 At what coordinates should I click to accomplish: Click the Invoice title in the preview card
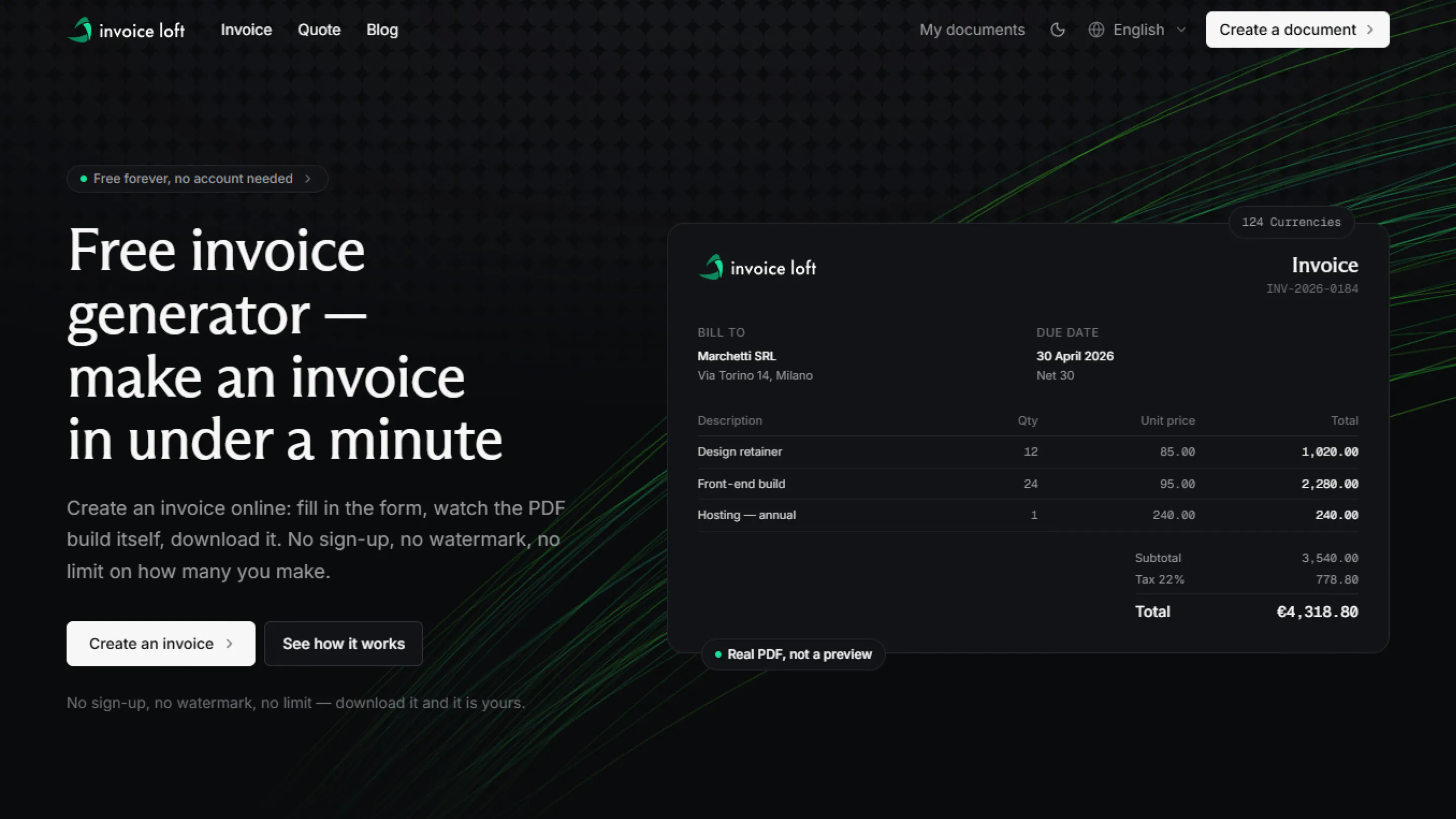(1325, 265)
